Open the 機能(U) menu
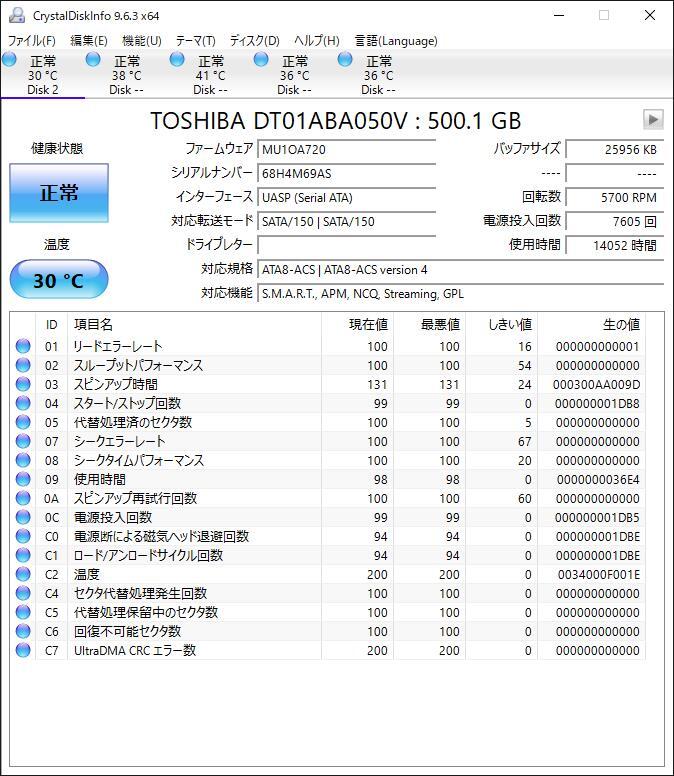The image size is (674, 776). pos(142,41)
